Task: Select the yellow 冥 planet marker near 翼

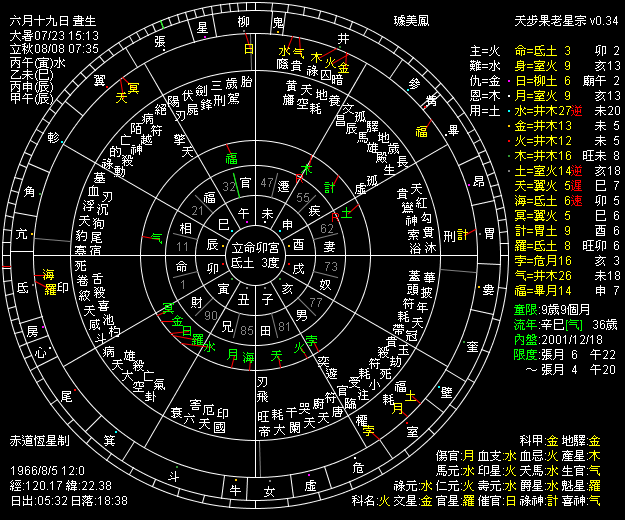Action: click(134, 90)
